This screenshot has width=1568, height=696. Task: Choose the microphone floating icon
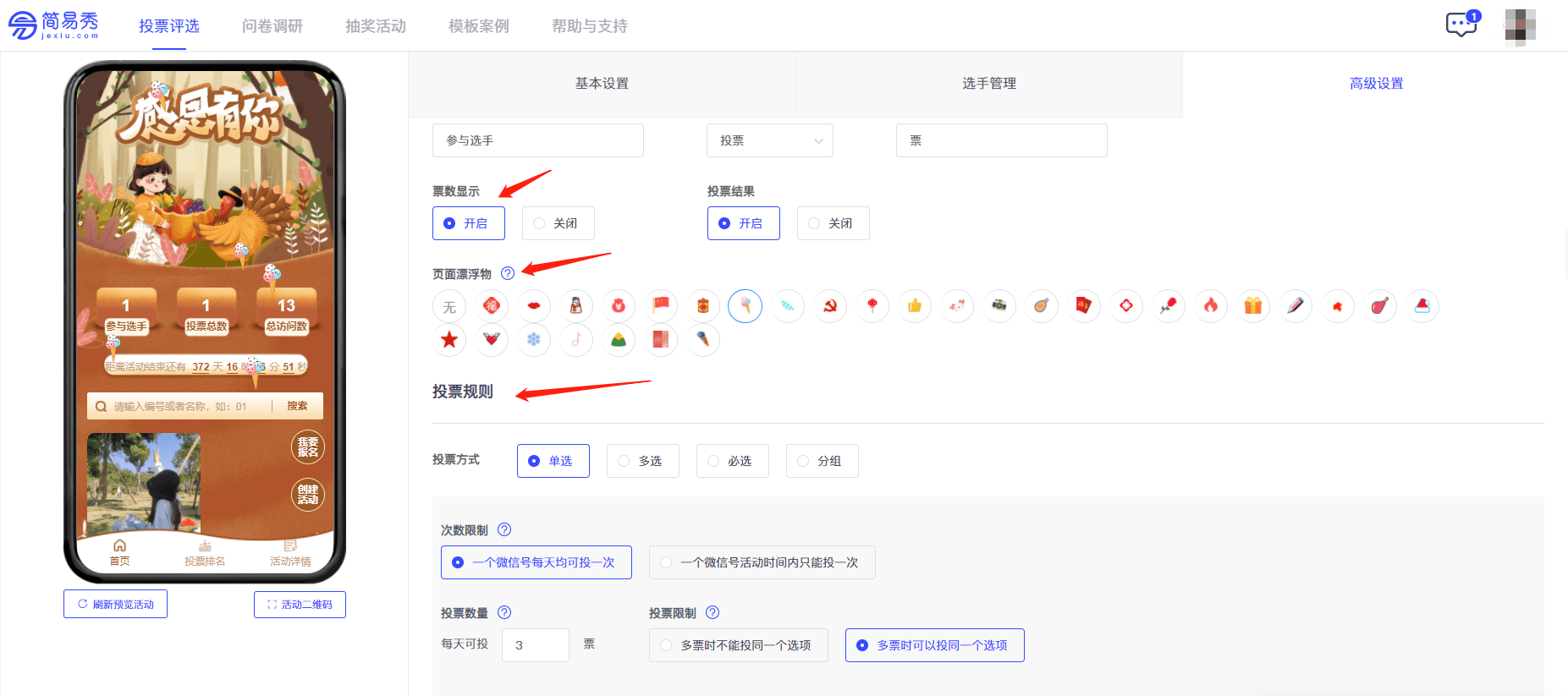tap(703, 340)
